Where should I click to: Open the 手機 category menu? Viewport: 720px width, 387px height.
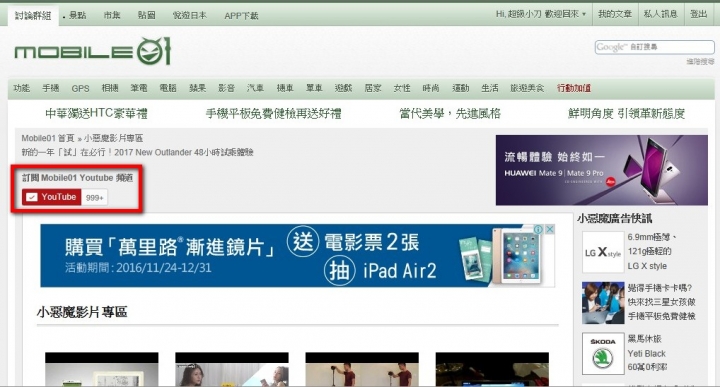click(51, 88)
